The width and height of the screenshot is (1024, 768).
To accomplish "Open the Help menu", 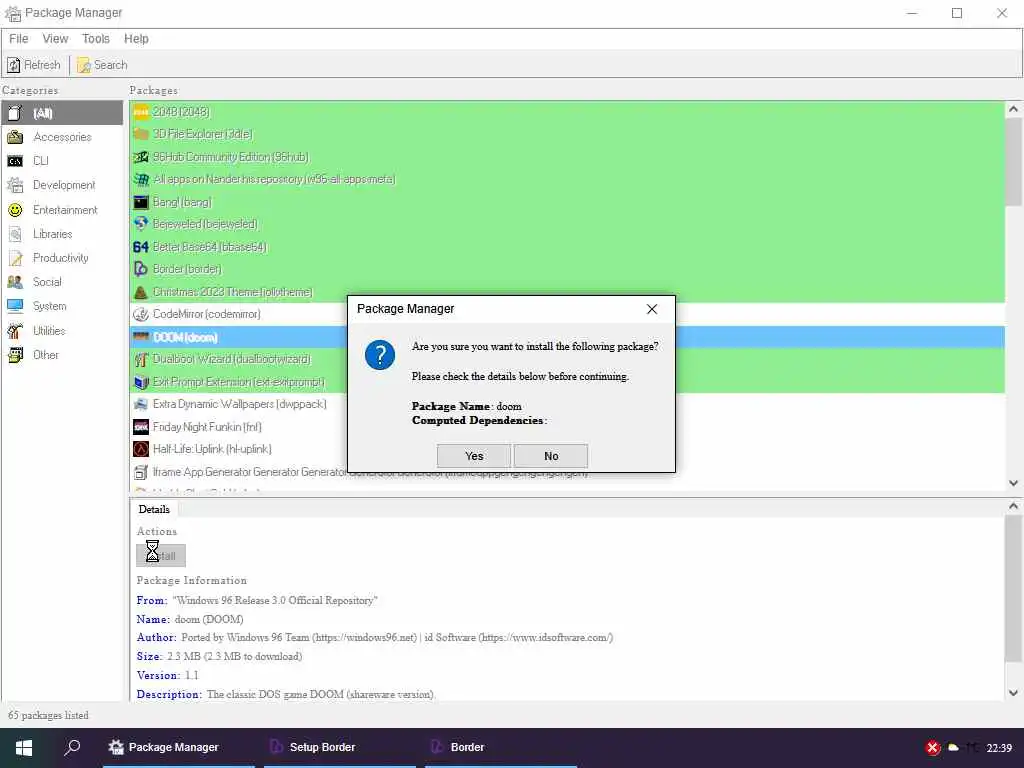I will coord(136,39).
